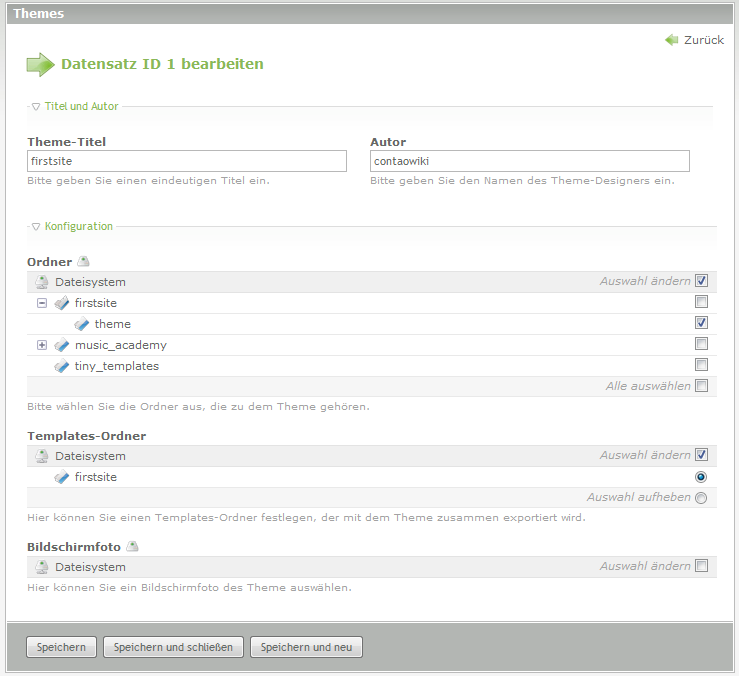
Task: Click the theme subfolder icon
Action: [82, 324]
